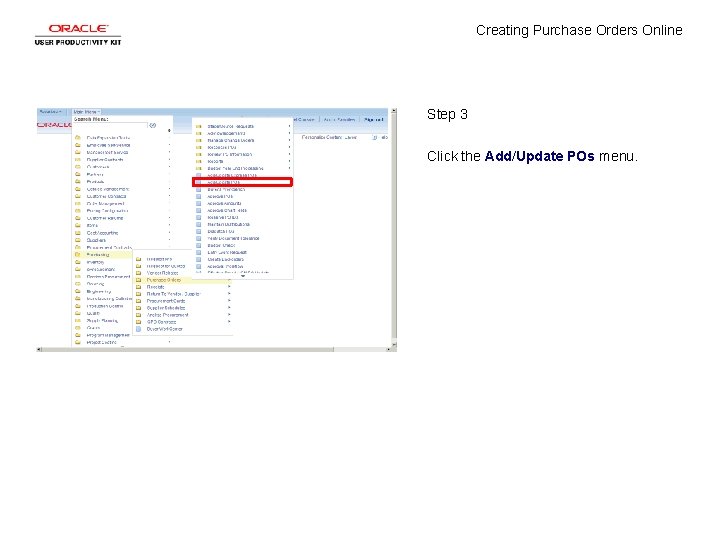This screenshot has height=540, width=720.
Task: Click the folder icon beside Manage Change Orders
Action: coord(199,140)
